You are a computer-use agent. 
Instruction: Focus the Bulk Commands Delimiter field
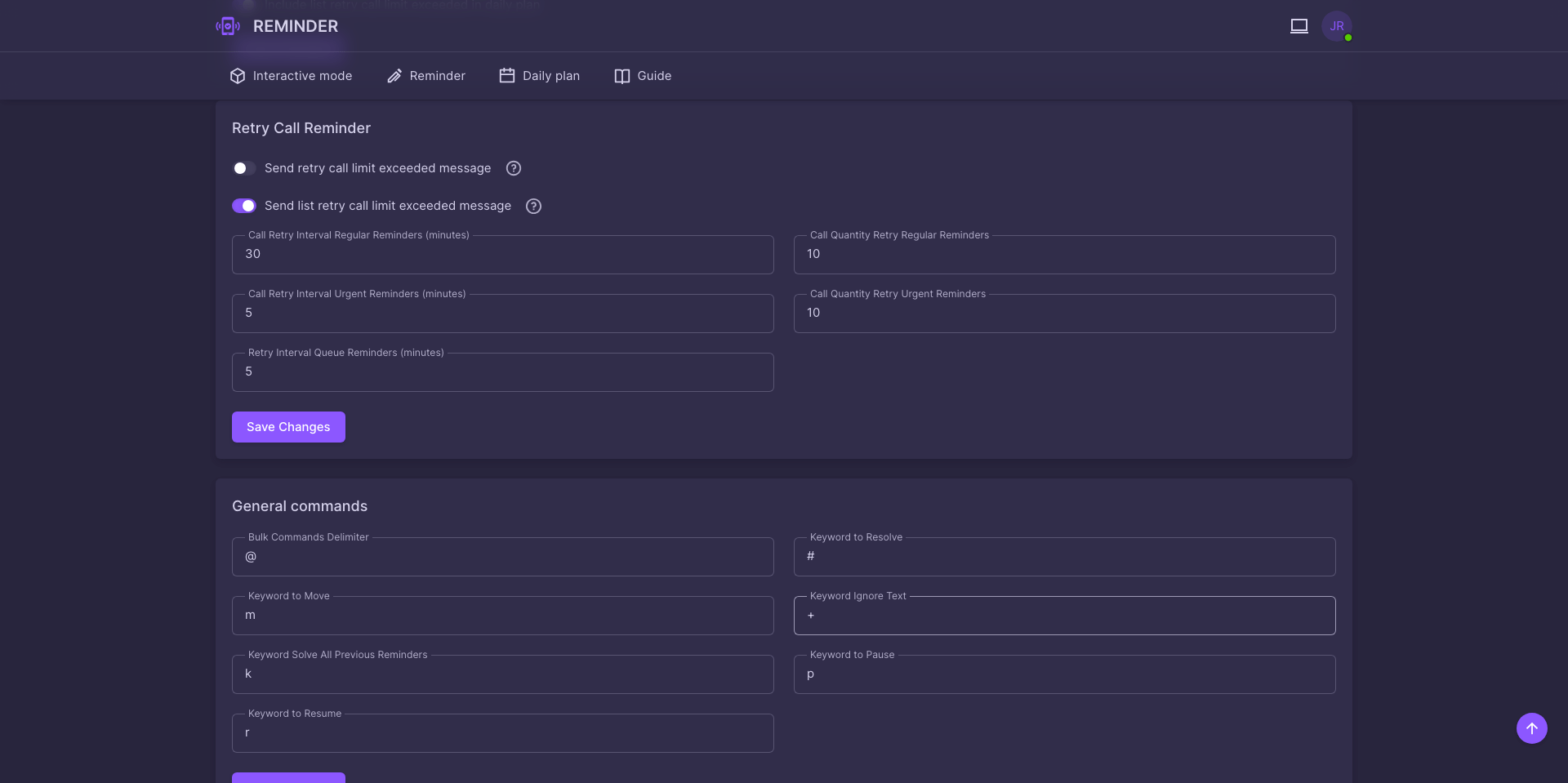pyautogui.click(x=503, y=557)
